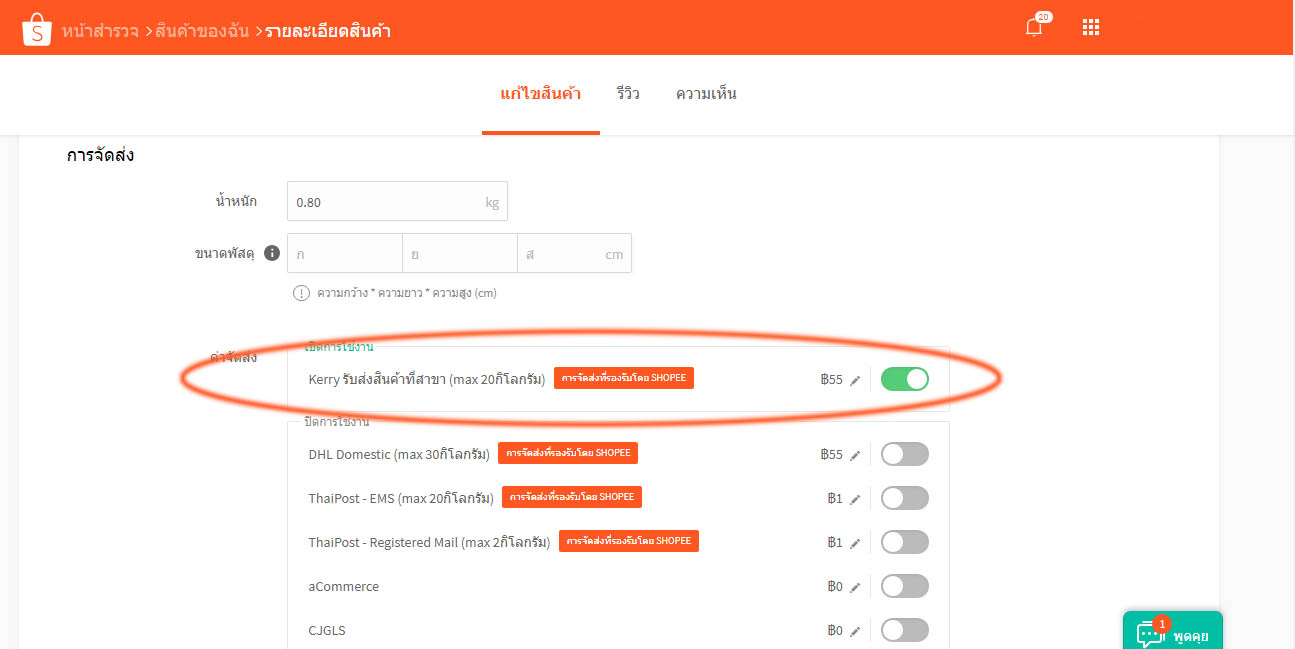Open the พูดคุย chat button
The image size is (1295, 649).
(x=1172, y=631)
